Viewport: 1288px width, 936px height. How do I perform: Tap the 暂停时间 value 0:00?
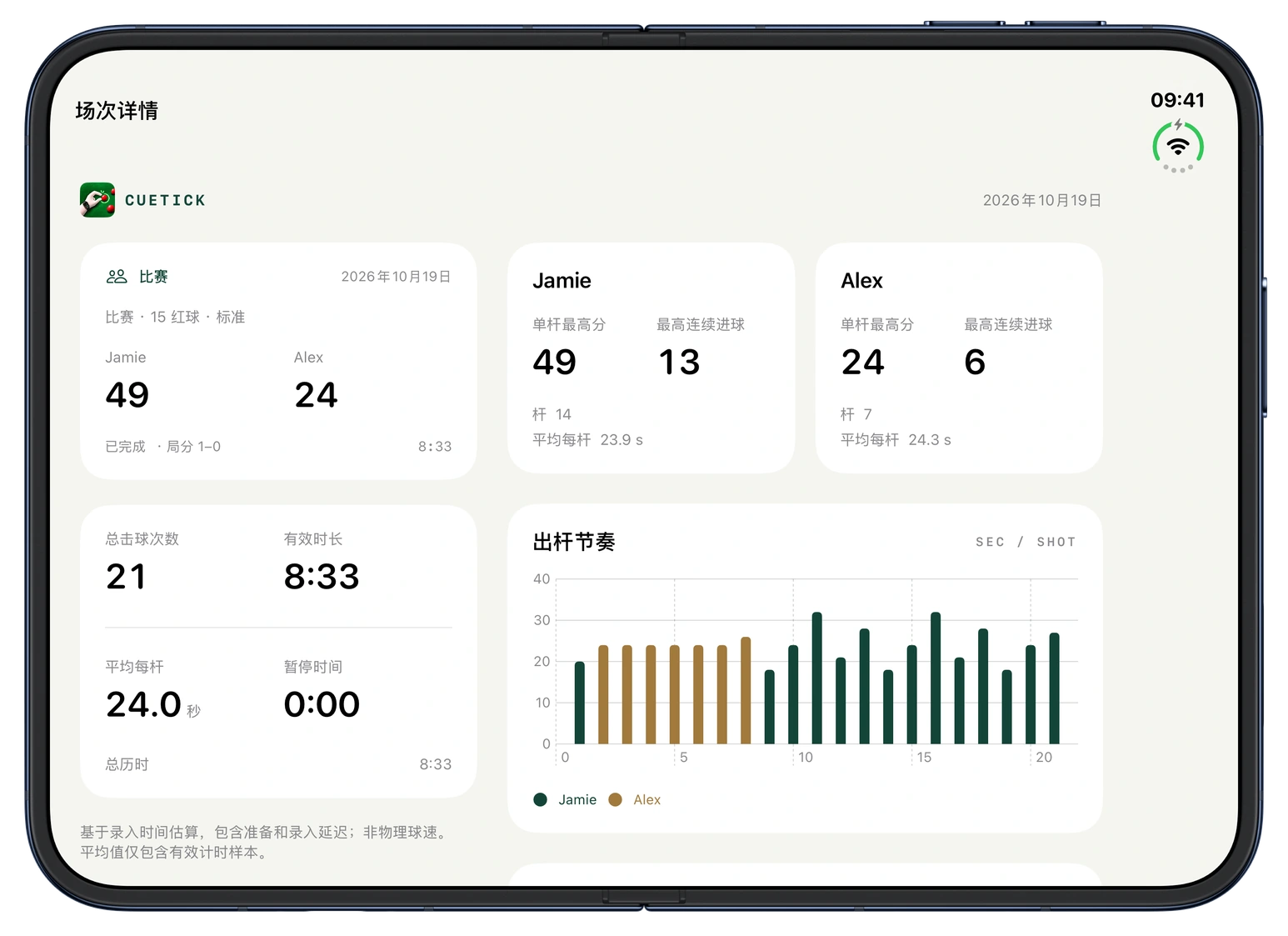coord(322,705)
